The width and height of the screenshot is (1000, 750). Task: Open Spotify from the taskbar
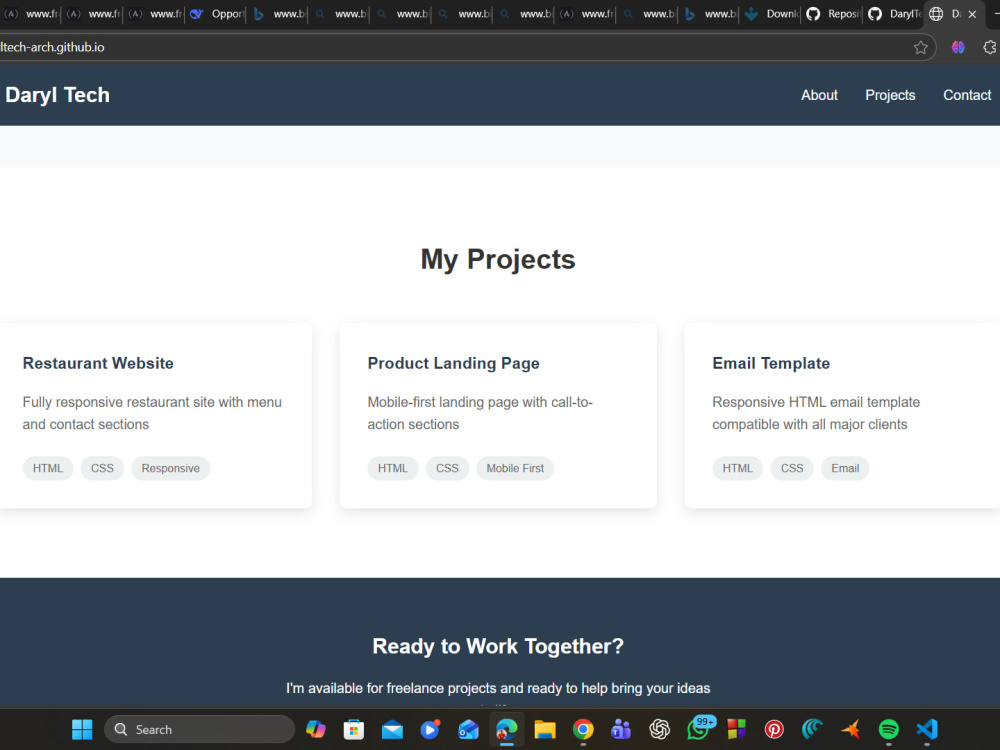[x=888, y=729]
